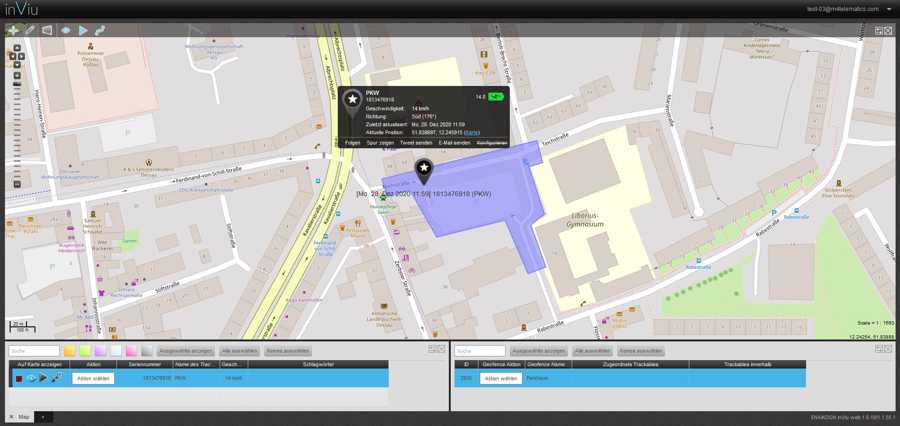Toggle the red square marker on PKW row
The image size is (900, 426).
click(19, 378)
